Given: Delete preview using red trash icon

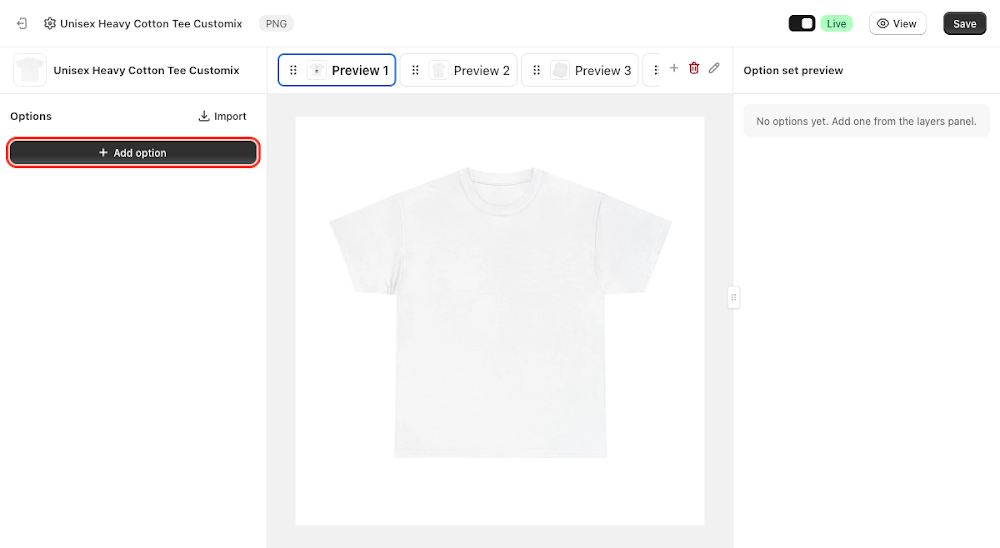Looking at the screenshot, I should coord(695,68).
